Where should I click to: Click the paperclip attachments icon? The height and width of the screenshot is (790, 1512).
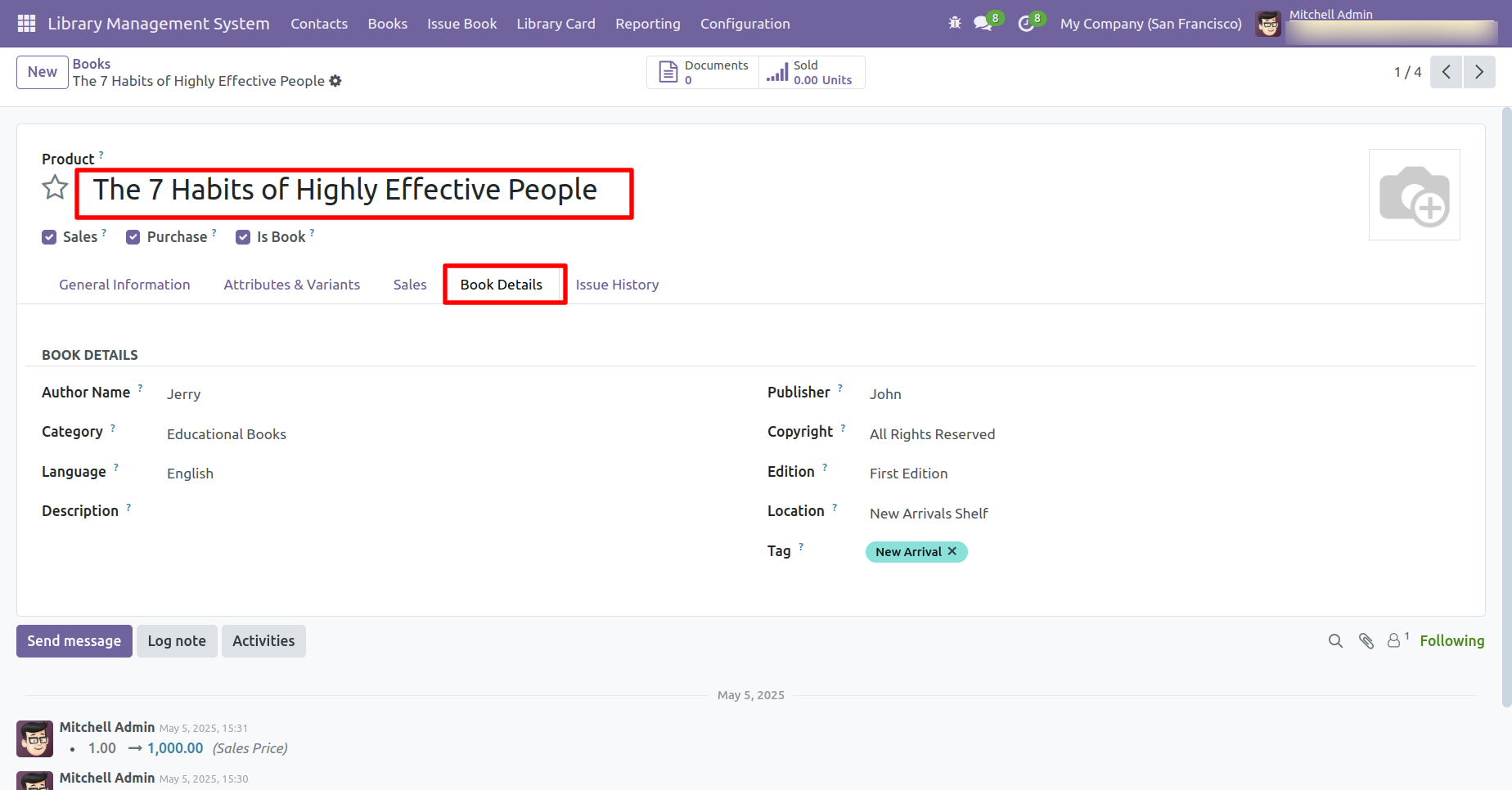(1366, 641)
